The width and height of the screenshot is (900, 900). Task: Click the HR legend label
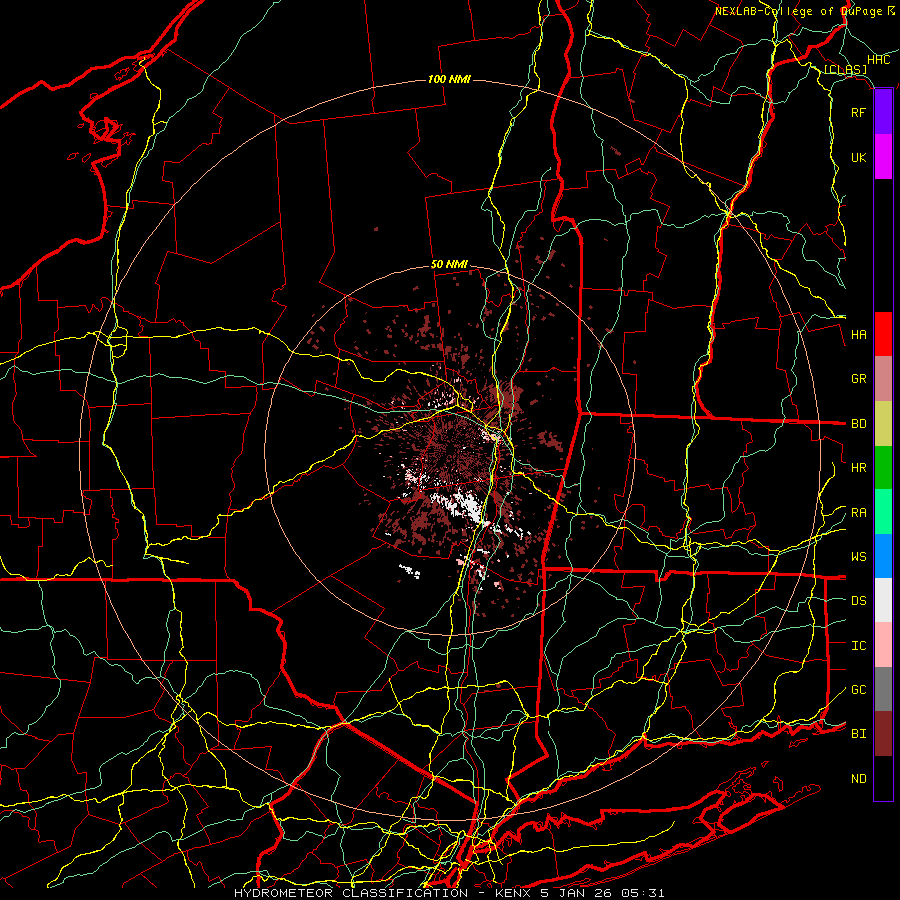pos(859,468)
